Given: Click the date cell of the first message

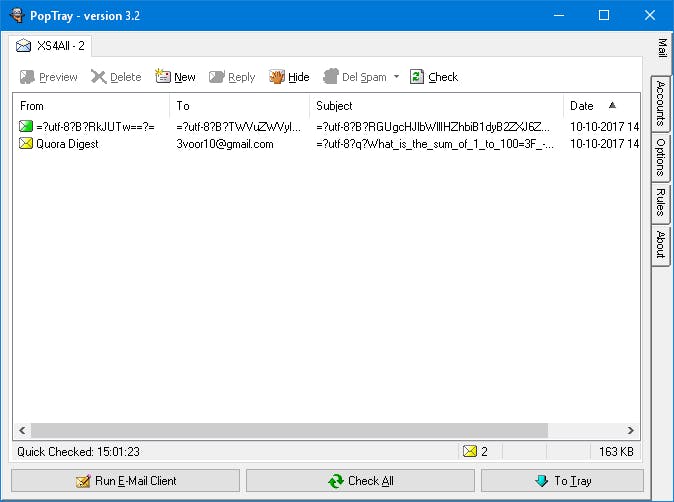Looking at the screenshot, I should (x=604, y=127).
